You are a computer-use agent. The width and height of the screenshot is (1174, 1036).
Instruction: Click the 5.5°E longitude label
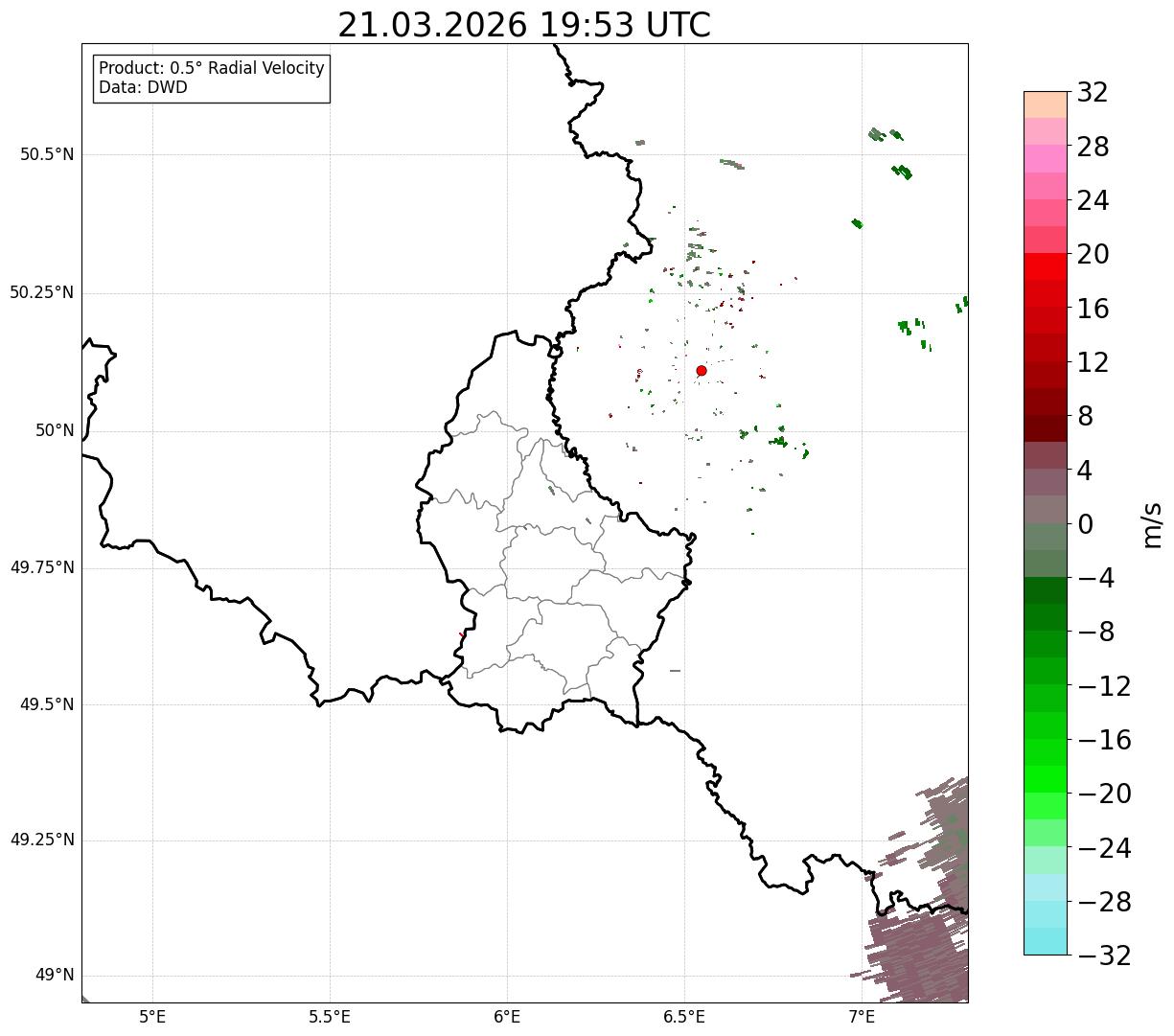click(330, 1016)
